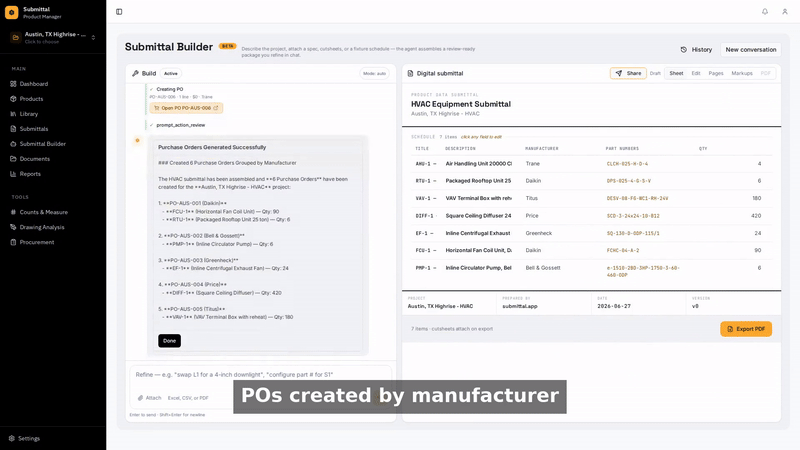Click part number FCHC-04-A-2
800x450 pixels.
622,251
